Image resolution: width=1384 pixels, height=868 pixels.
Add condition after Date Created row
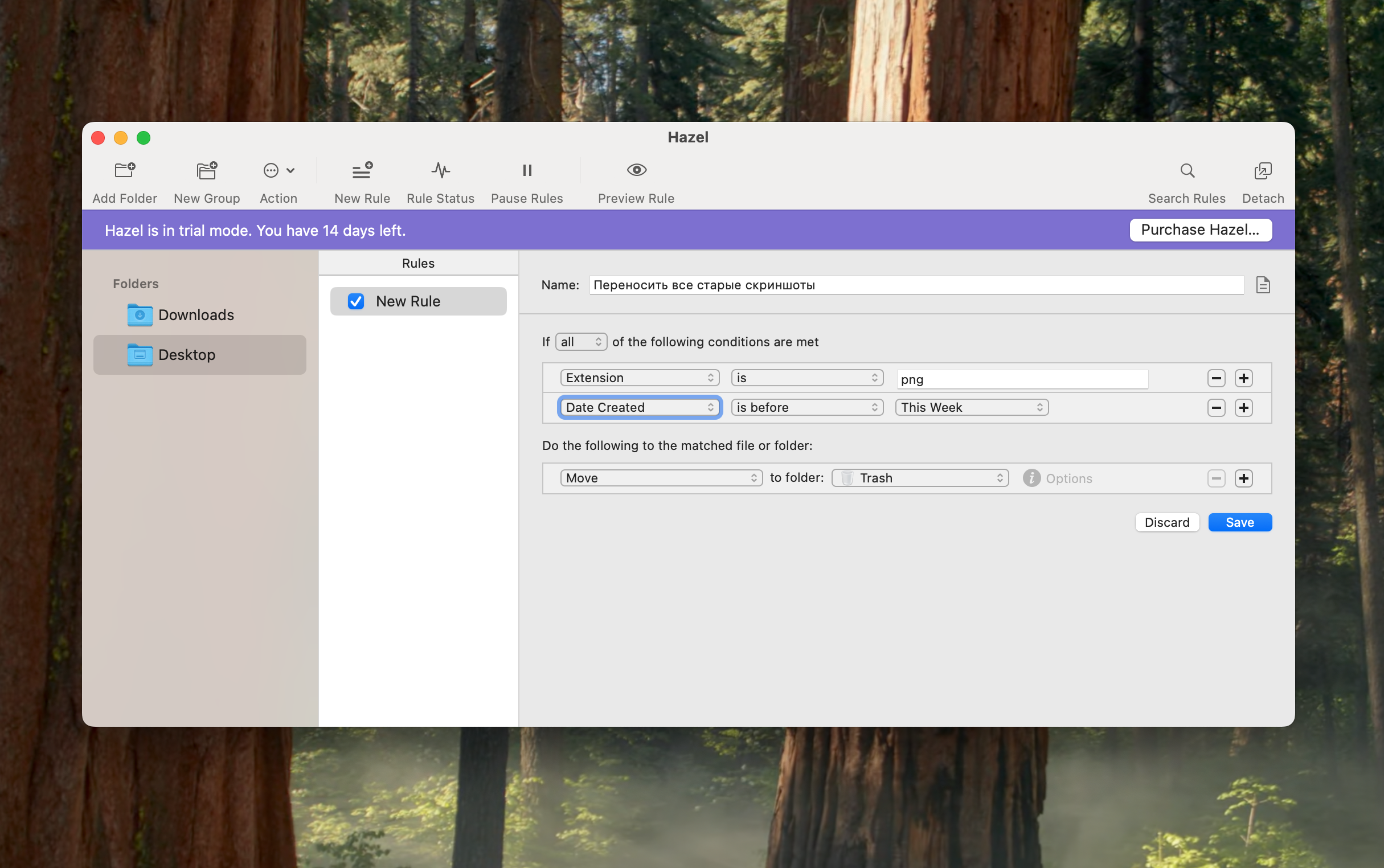point(1243,408)
